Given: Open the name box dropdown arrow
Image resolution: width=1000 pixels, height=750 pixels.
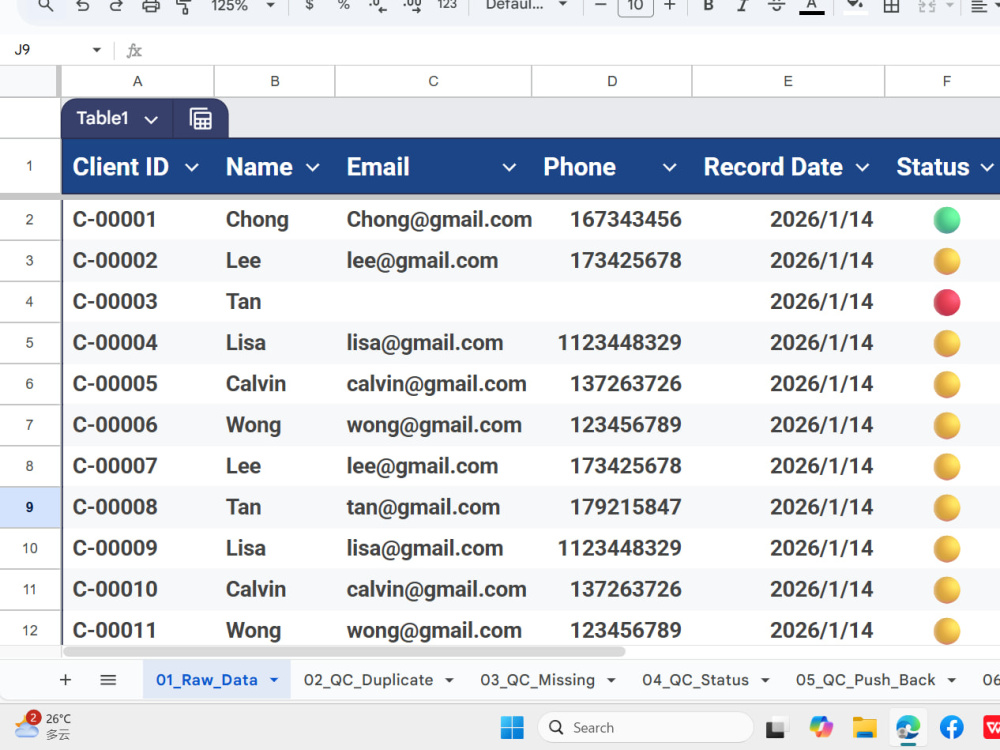Looking at the screenshot, I should pyautogui.click(x=96, y=50).
